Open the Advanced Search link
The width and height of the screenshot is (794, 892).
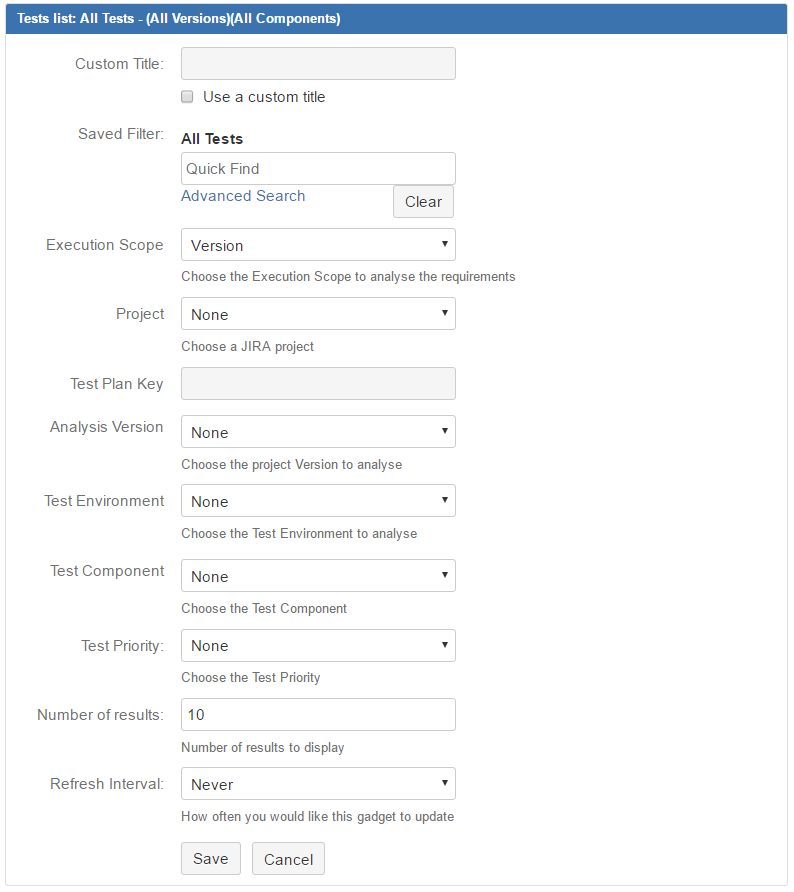(x=243, y=196)
